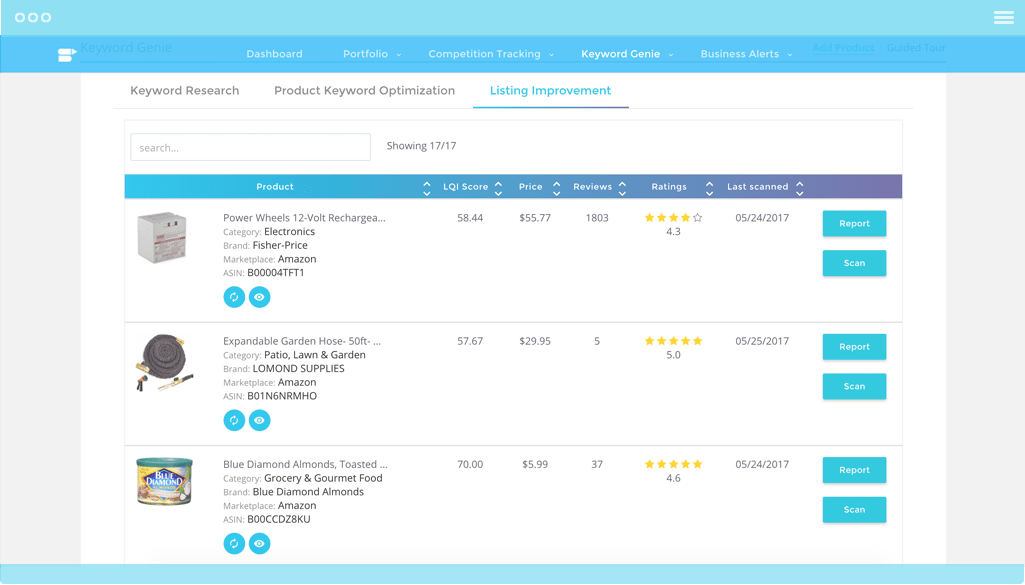Expand the Business Alerts menu chevron

click(x=790, y=55)
